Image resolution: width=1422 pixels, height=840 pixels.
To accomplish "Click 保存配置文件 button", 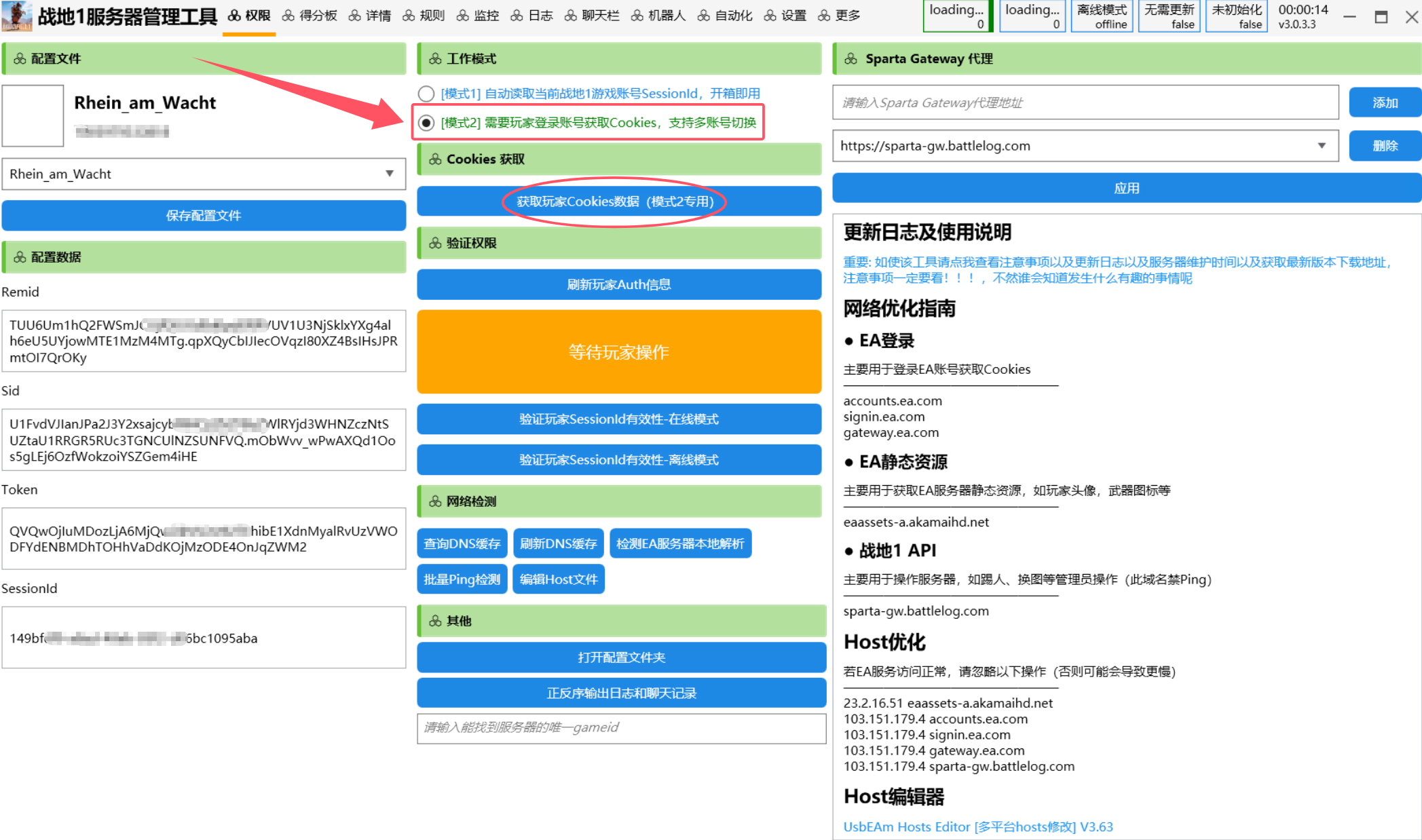I will 204,216.
